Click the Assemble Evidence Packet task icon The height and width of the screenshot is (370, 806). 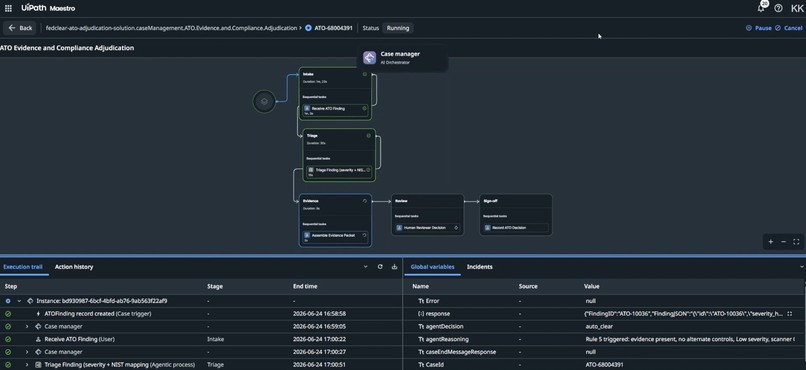pos(307,235)
